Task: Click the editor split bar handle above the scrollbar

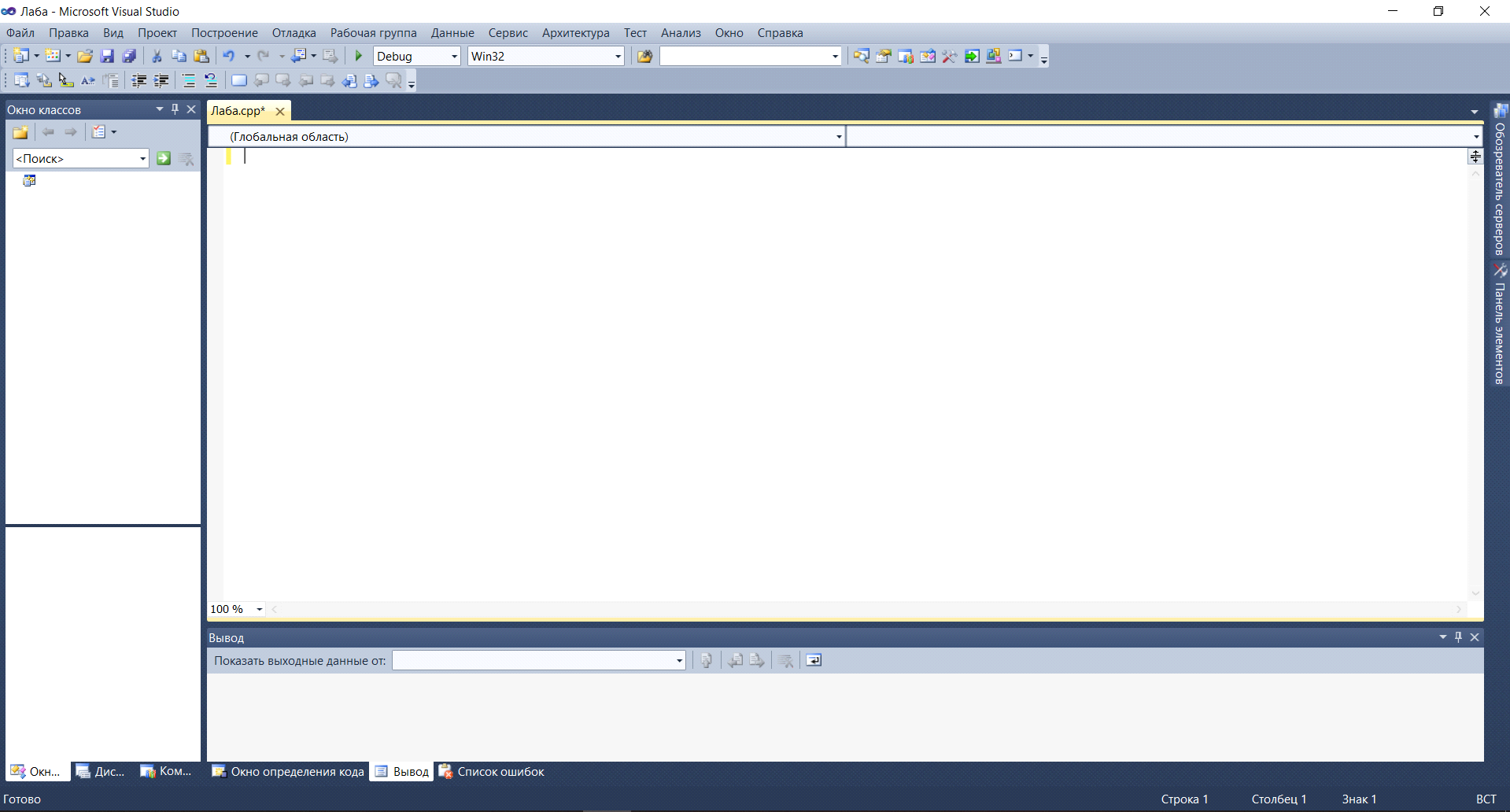Action: click(1475, 157)
